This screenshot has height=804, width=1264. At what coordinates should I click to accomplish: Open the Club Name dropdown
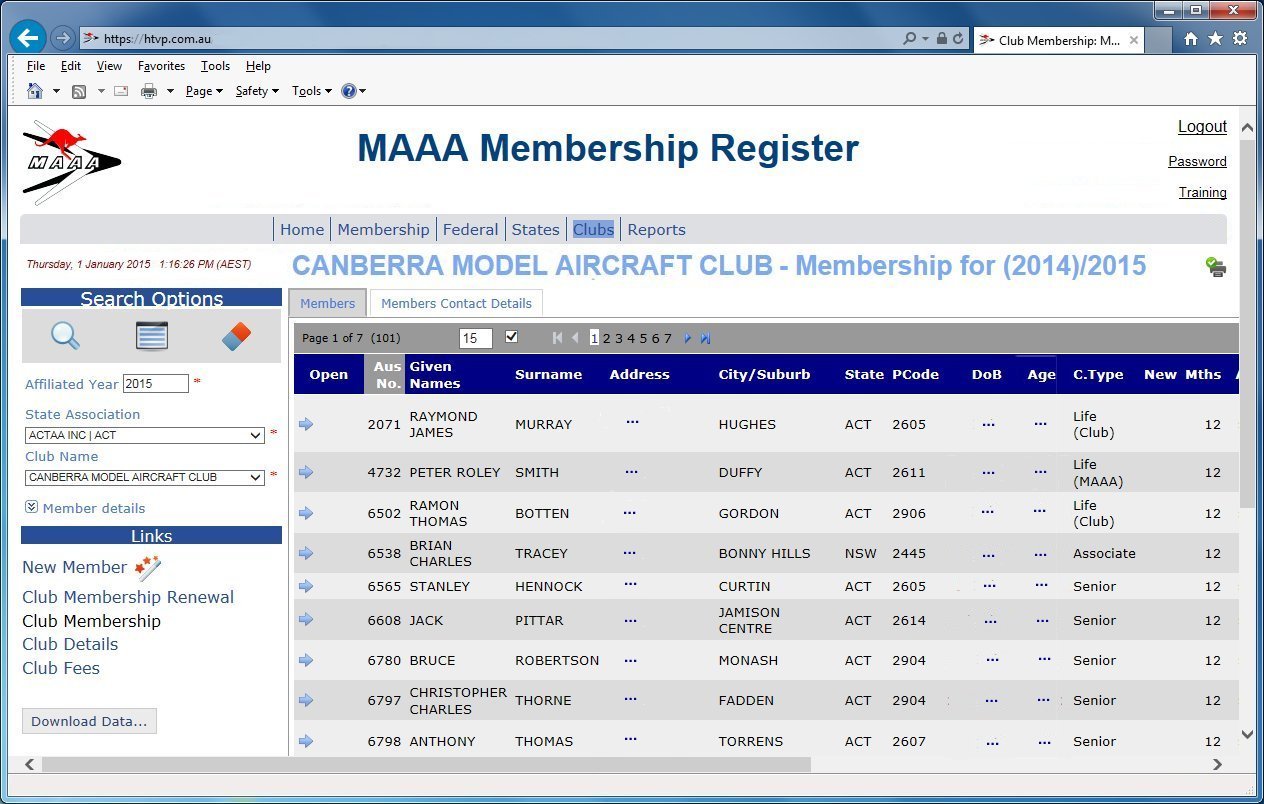click(145, 477)
